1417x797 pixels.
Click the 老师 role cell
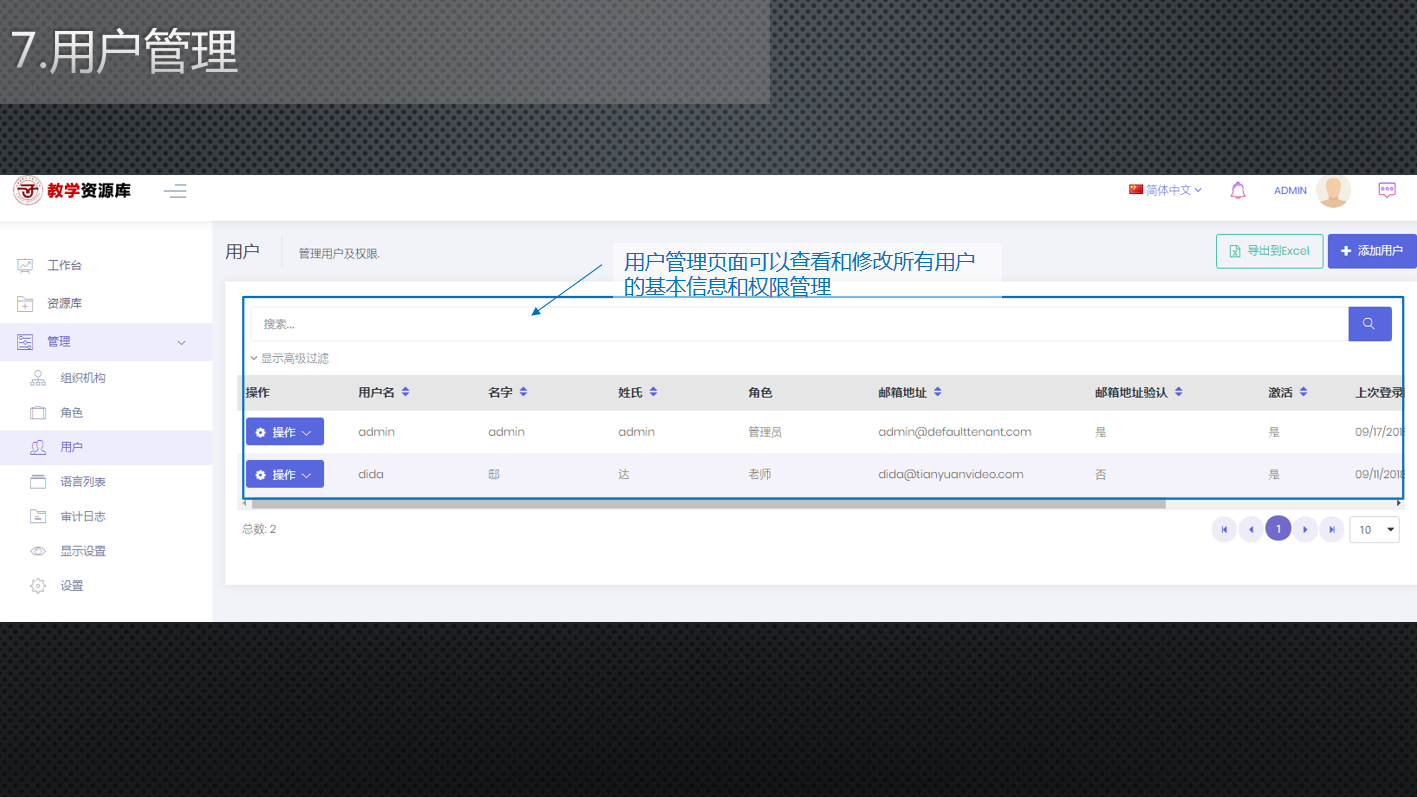tap(760, 474)
